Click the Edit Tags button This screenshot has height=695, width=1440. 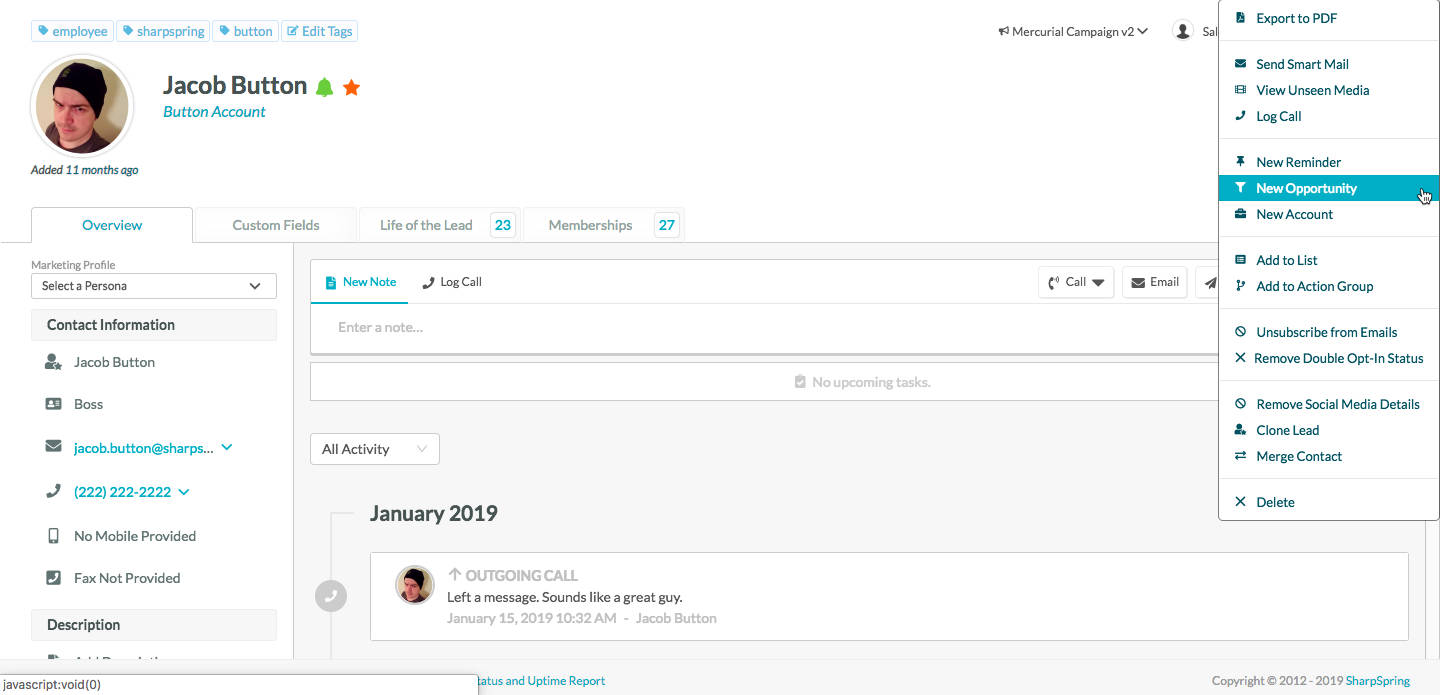click(319, 31)
